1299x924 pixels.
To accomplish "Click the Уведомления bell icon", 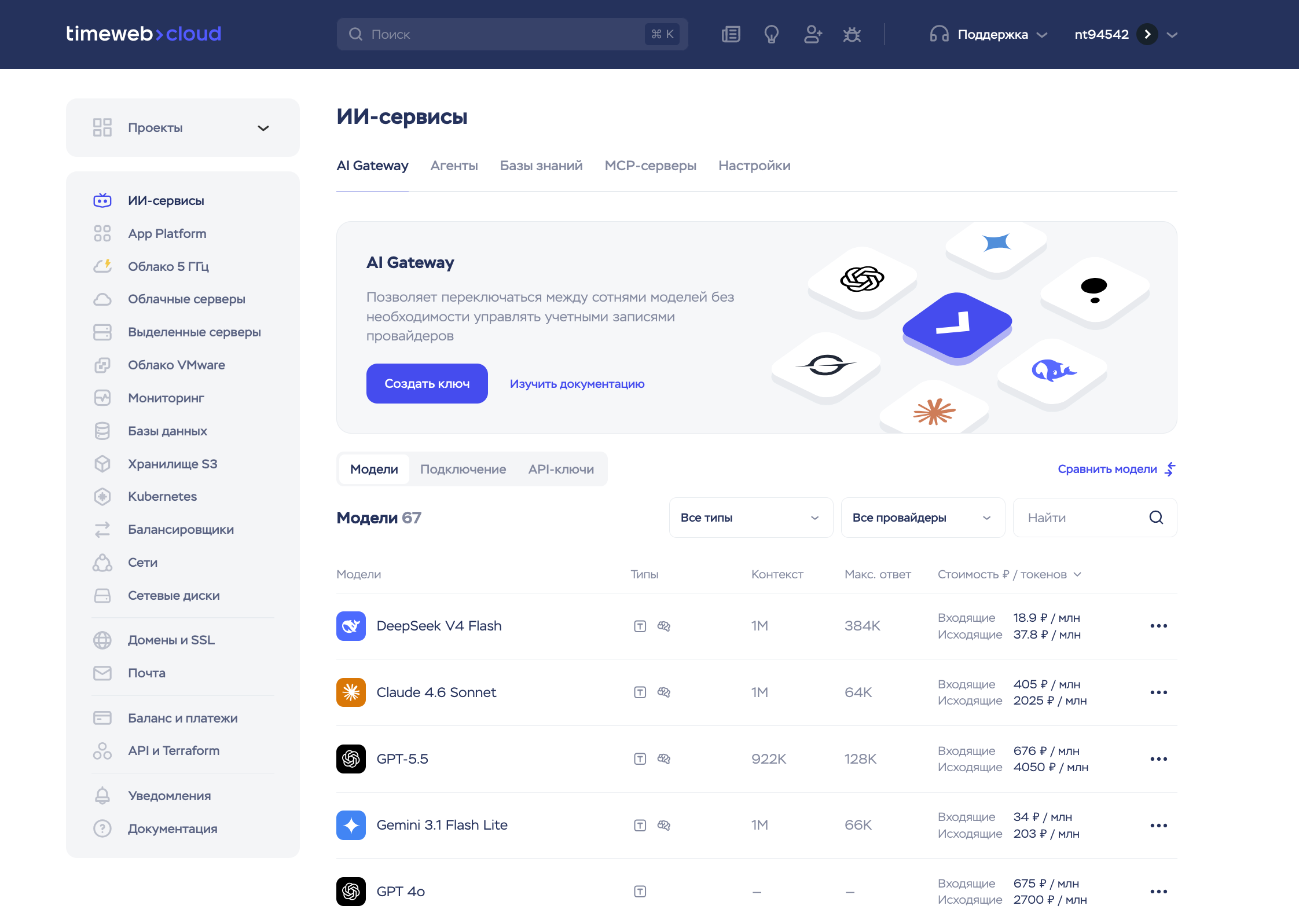I will [x=102, y=795].
